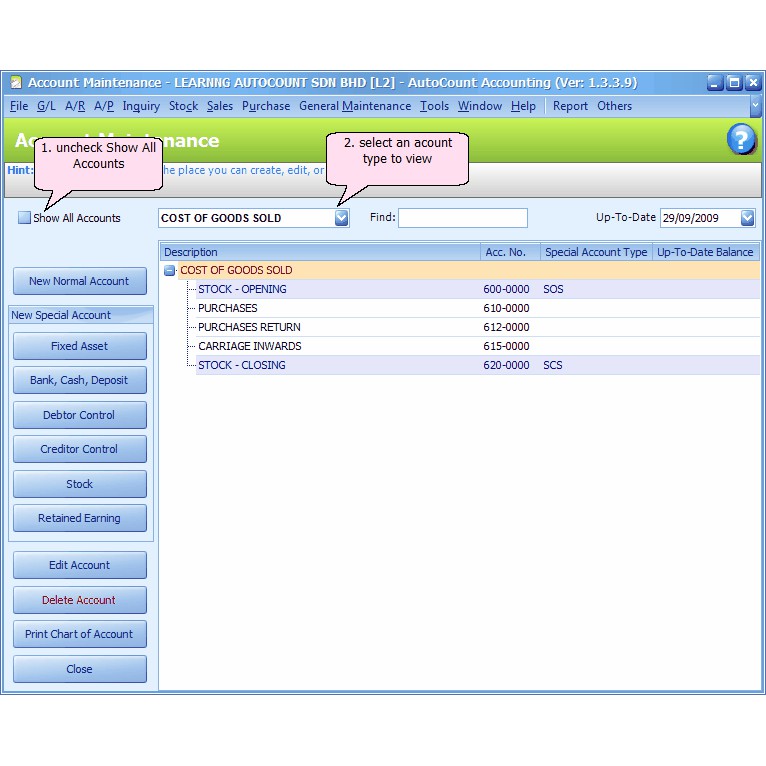Toggle the Show All Accounts checkbox

pyautogui.click(x=25, y=218)
